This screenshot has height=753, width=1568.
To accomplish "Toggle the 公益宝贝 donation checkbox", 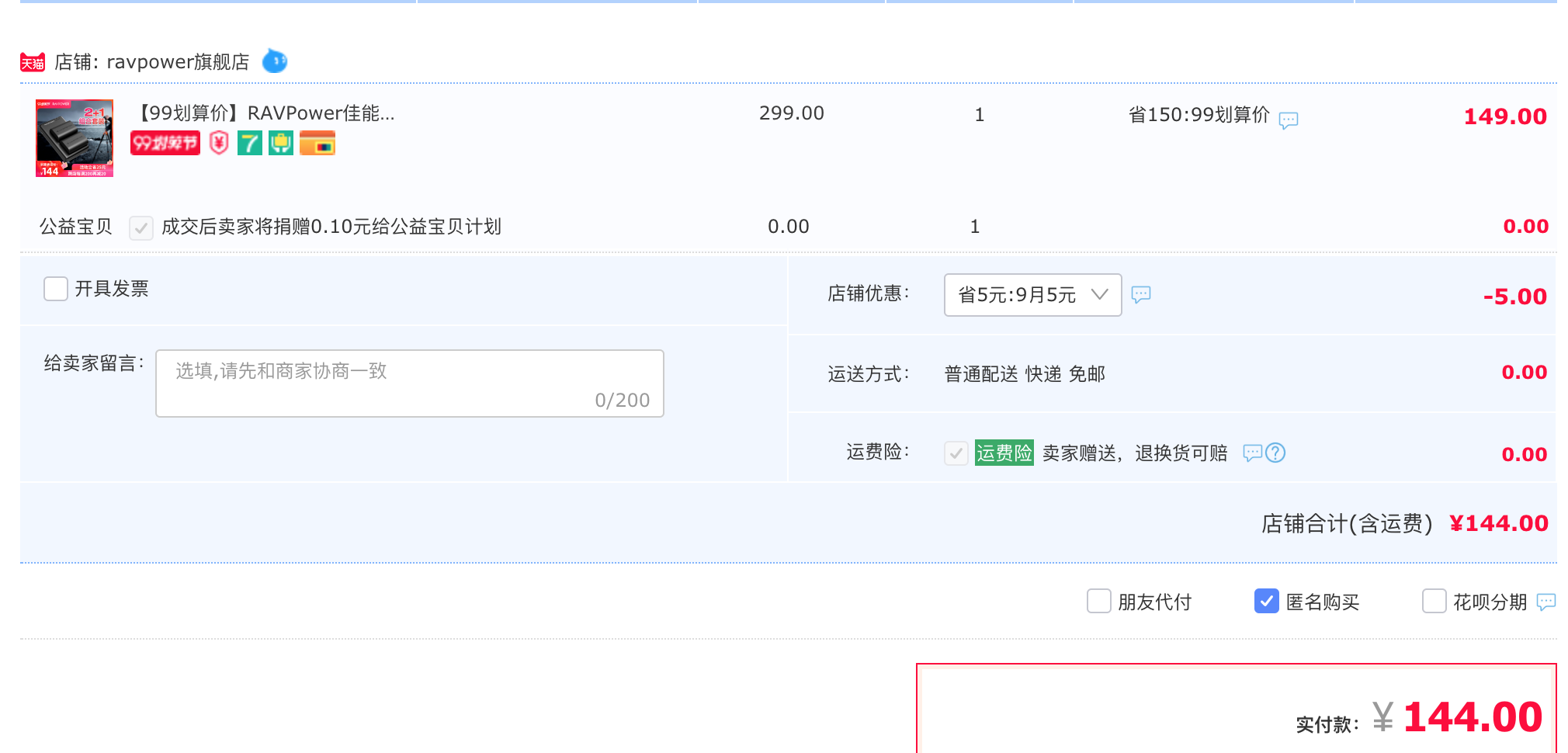I will click(140, 227).
